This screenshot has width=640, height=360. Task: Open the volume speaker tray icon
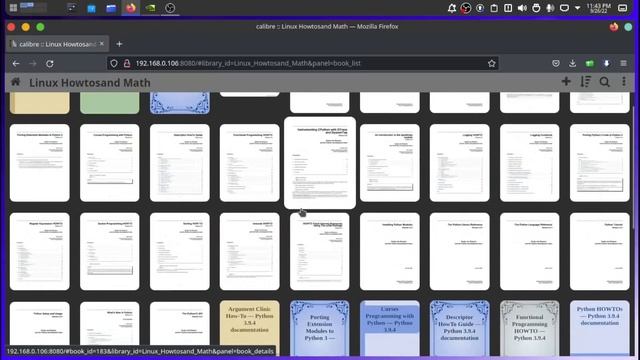pyautogui.click(x=522, y=8)
